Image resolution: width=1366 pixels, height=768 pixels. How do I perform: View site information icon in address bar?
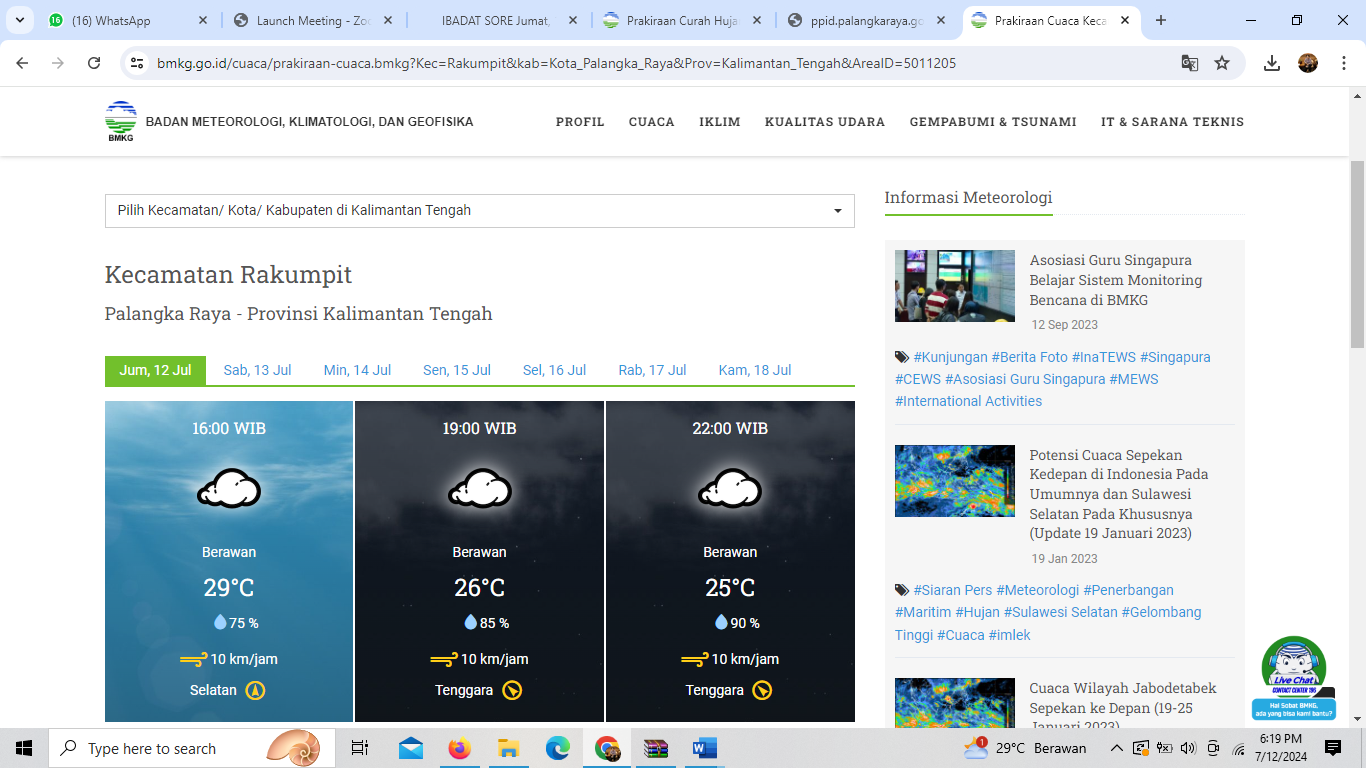[138, 63]
